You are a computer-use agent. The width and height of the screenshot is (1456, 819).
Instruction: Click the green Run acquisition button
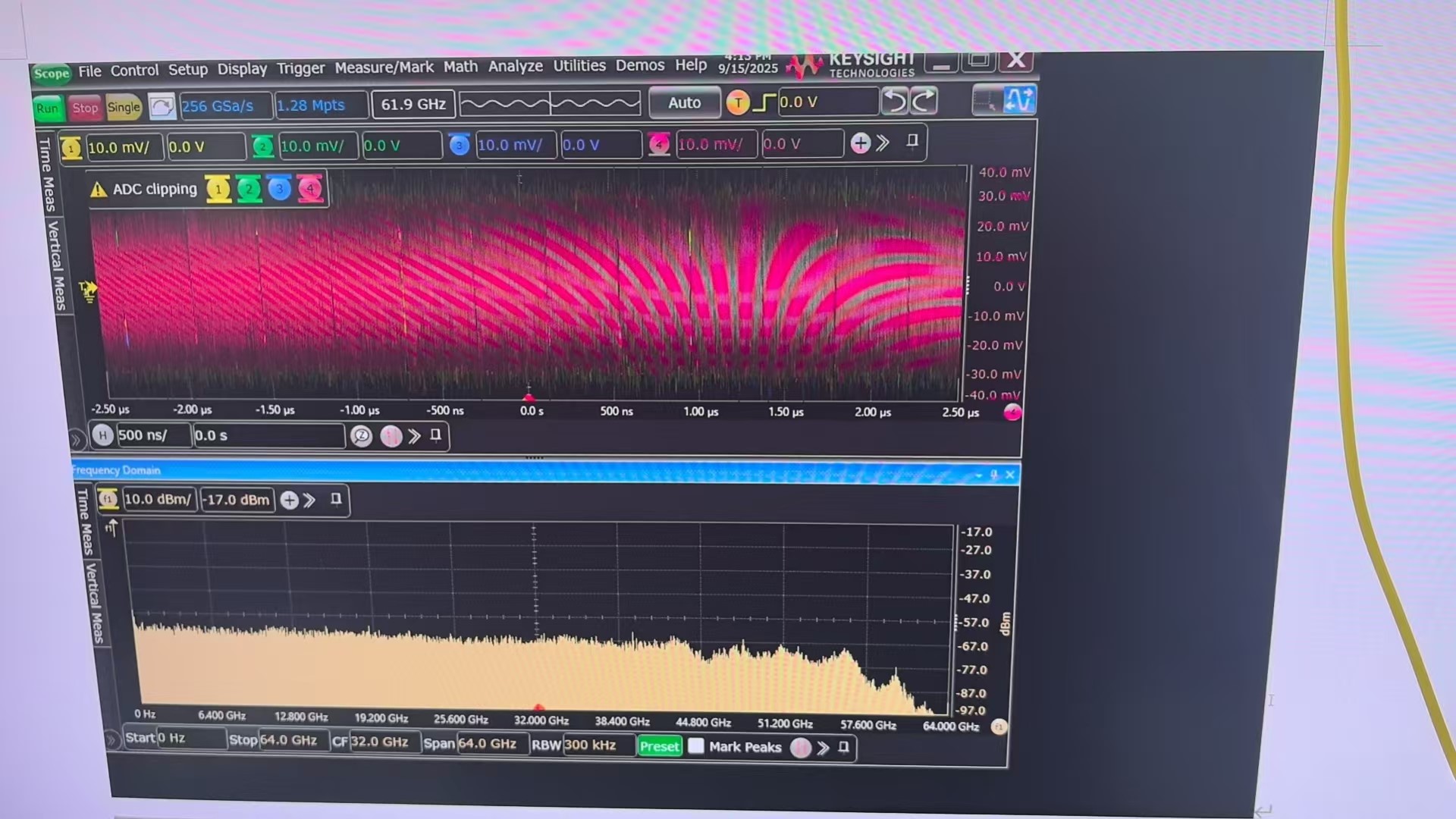click(x=47, y=108)
